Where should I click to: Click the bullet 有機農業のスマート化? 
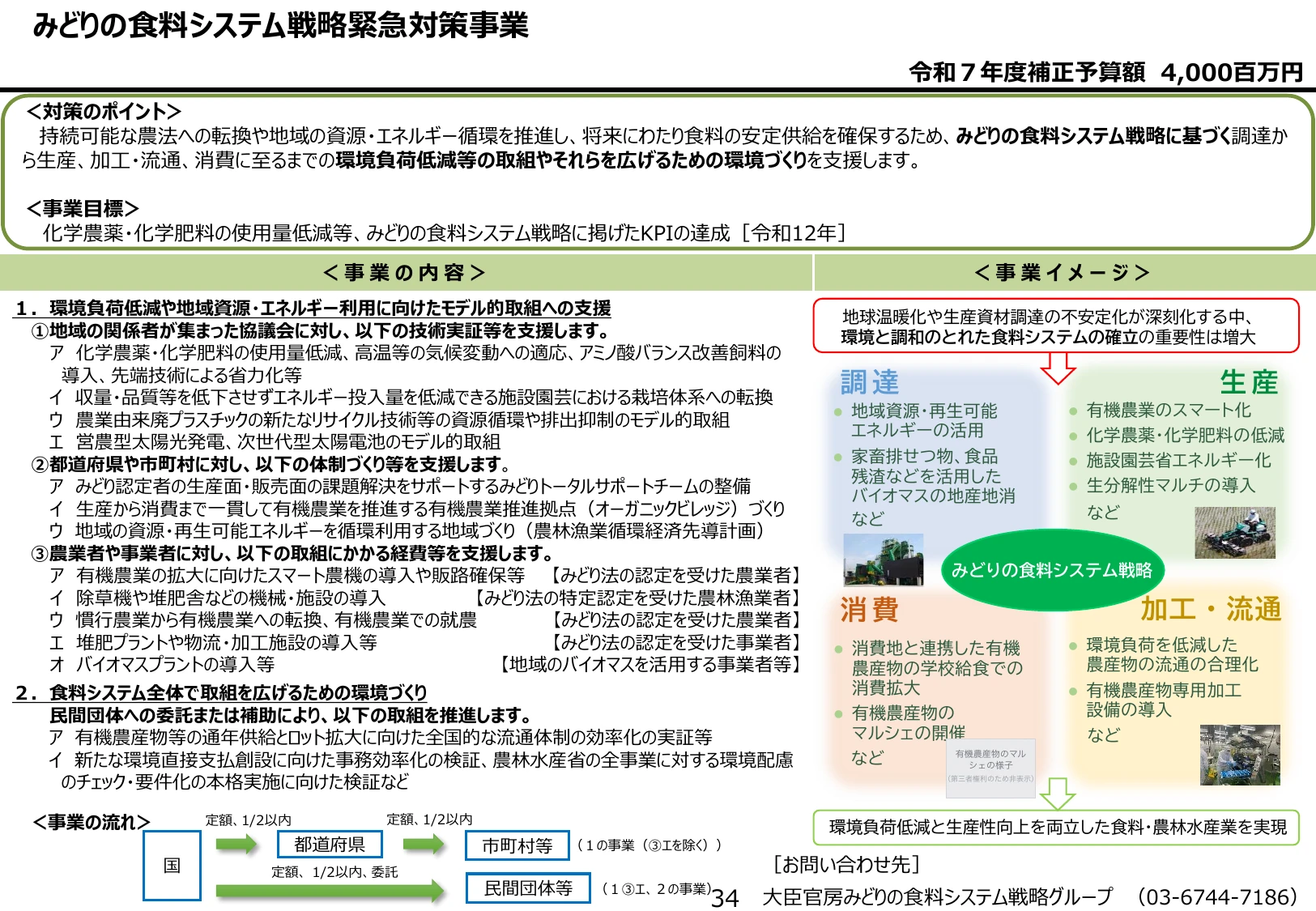pyautogui.click(x=1161, y=411)
